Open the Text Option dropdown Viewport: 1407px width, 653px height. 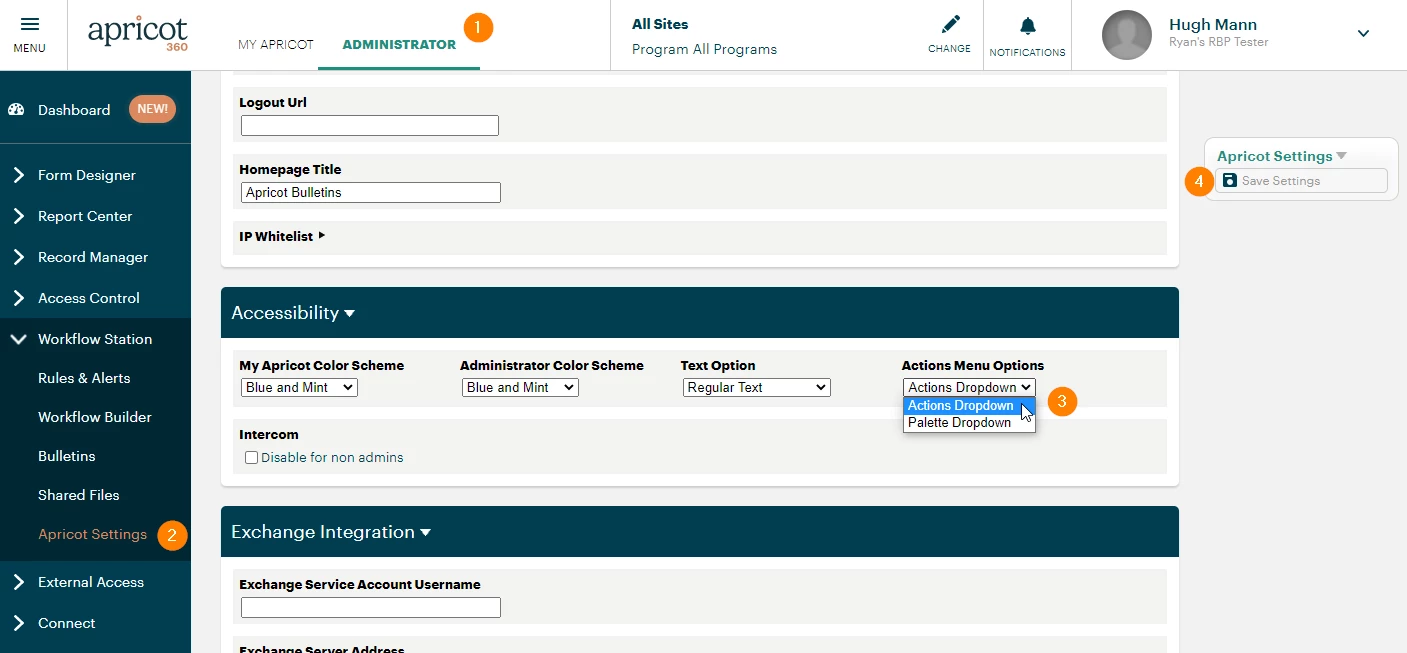coord(757,387)
